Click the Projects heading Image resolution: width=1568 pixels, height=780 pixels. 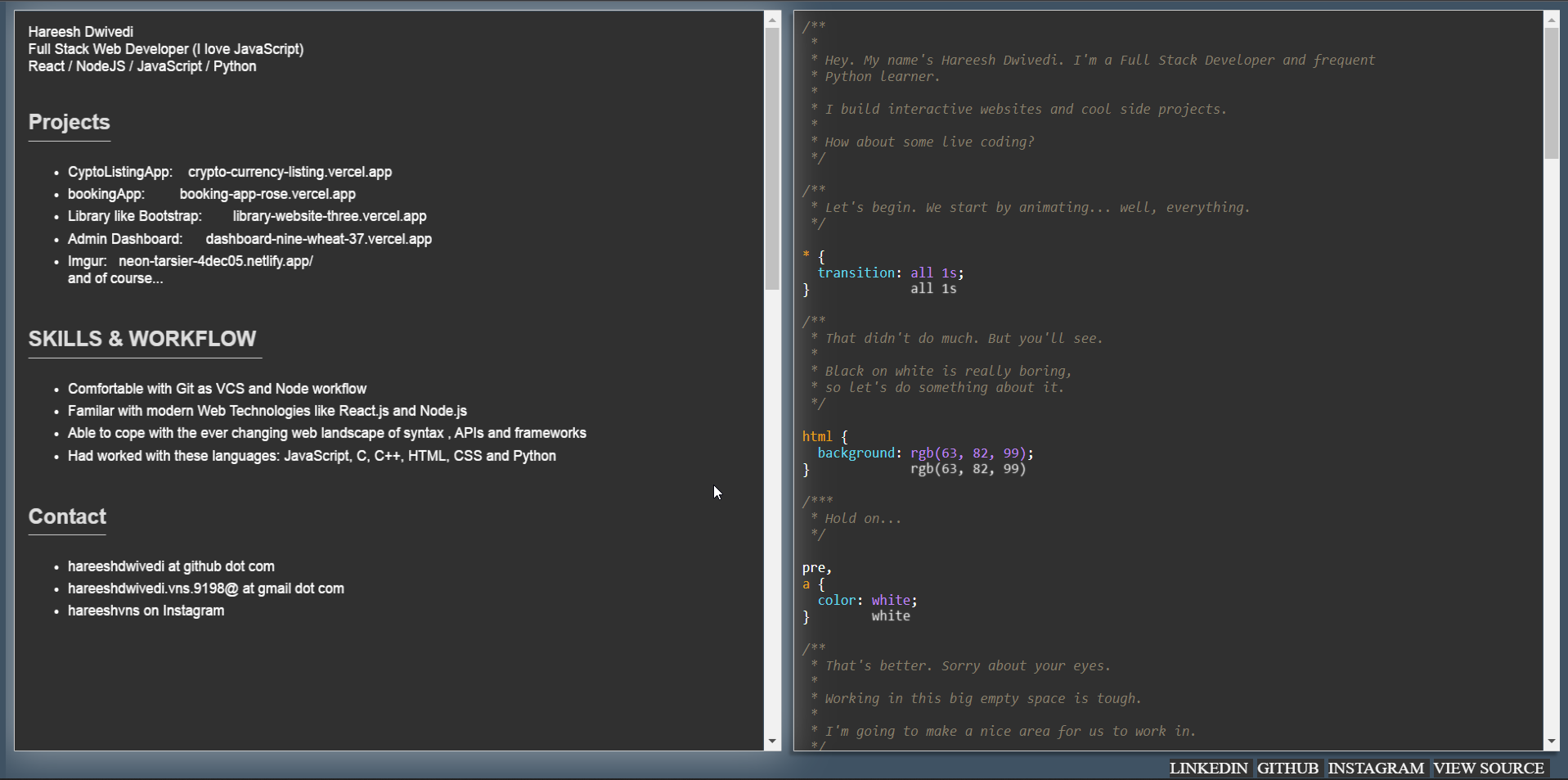pos(70,122)
